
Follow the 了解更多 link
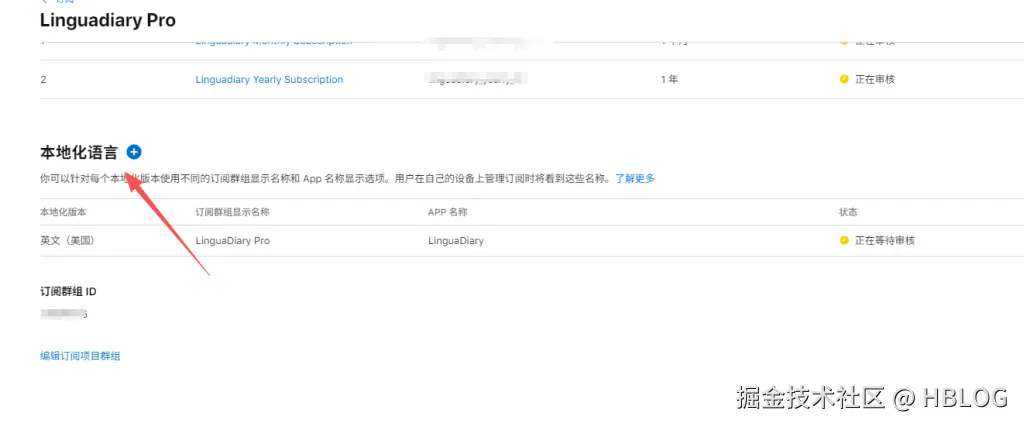coord(635,178)
